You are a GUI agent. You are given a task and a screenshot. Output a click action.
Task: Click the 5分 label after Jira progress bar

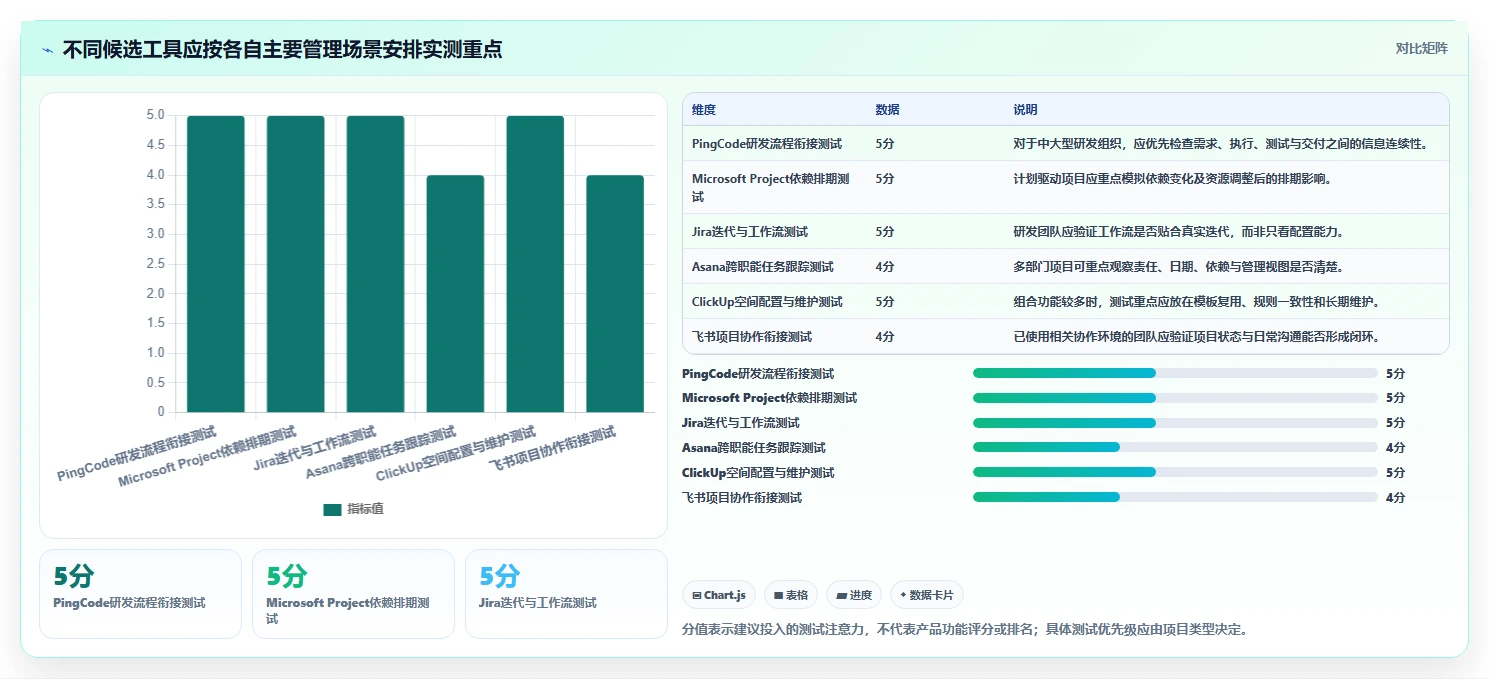[x=1395, y=423]
